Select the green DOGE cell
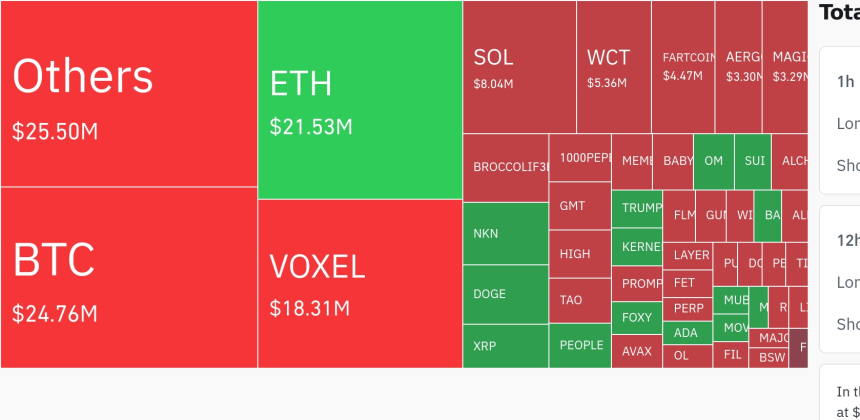 [505, 294]
